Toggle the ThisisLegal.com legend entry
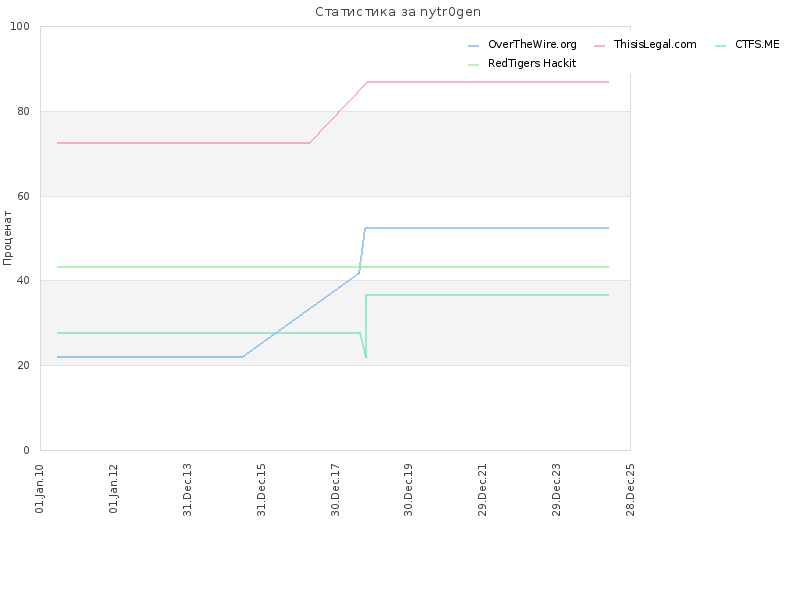Image resolution: width=800 pixels, height=600 pixels. click(x=645, y=44)
